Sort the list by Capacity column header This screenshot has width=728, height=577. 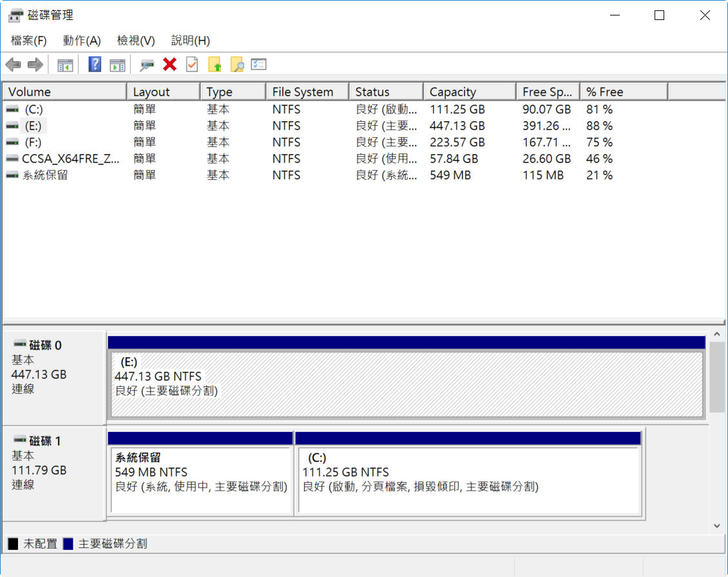[468, 92]
